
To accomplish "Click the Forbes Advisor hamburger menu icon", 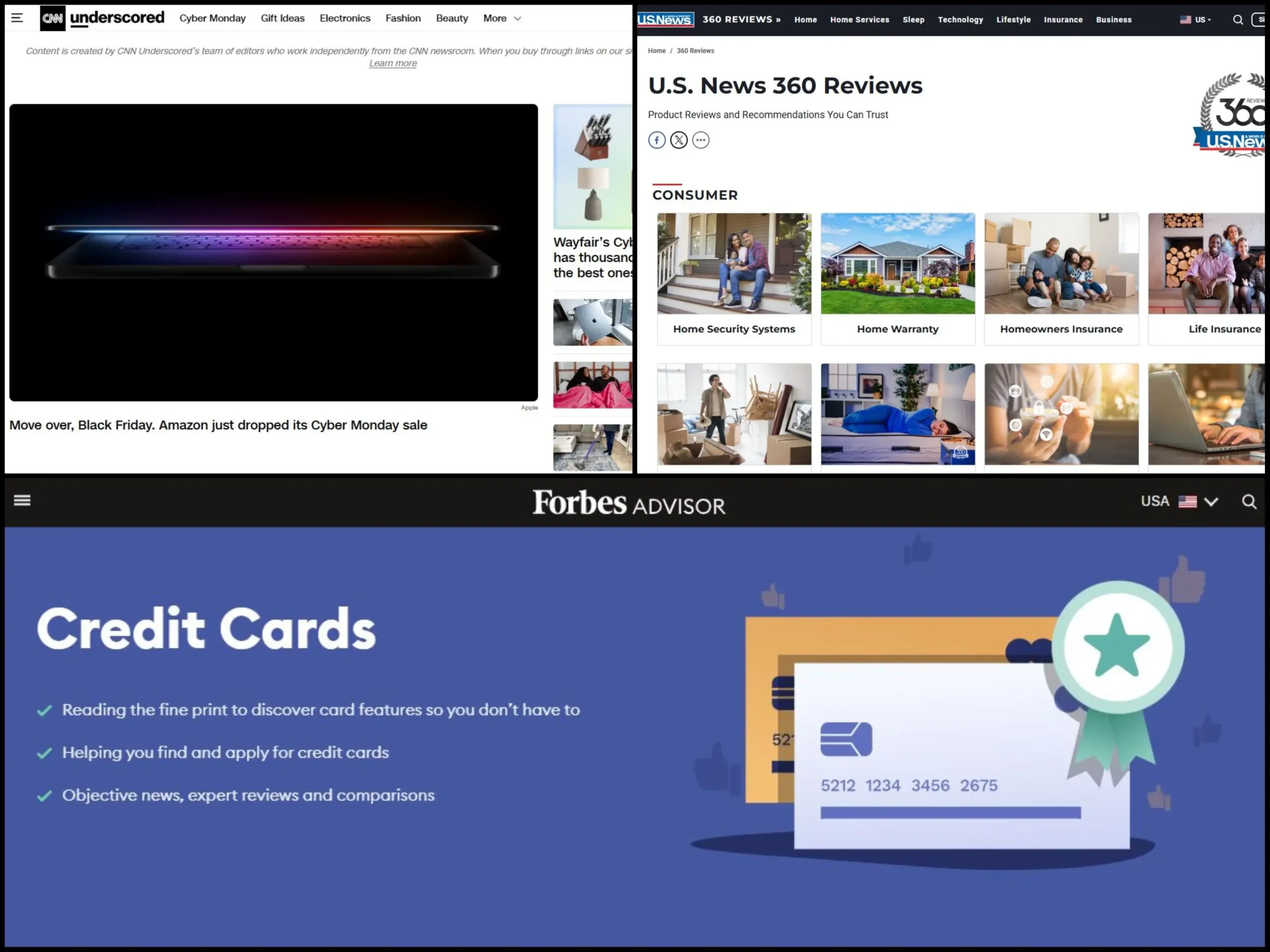I will pos(22,500).
